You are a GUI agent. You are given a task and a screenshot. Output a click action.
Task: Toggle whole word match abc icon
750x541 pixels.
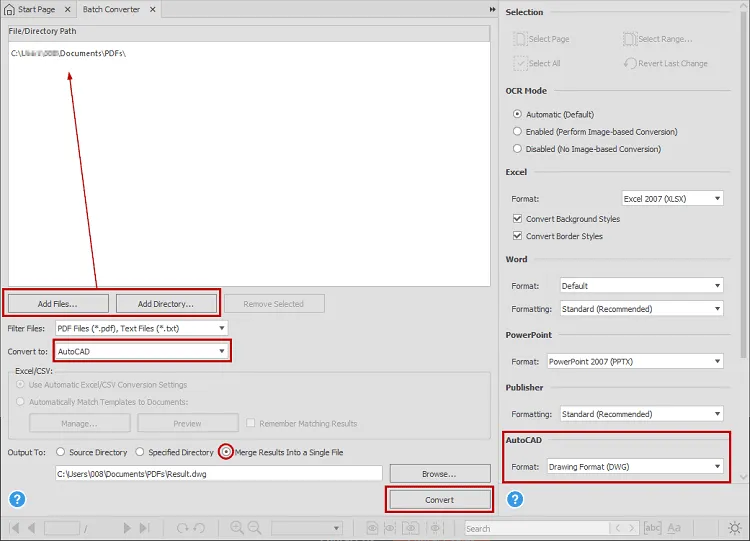point(652,528)
